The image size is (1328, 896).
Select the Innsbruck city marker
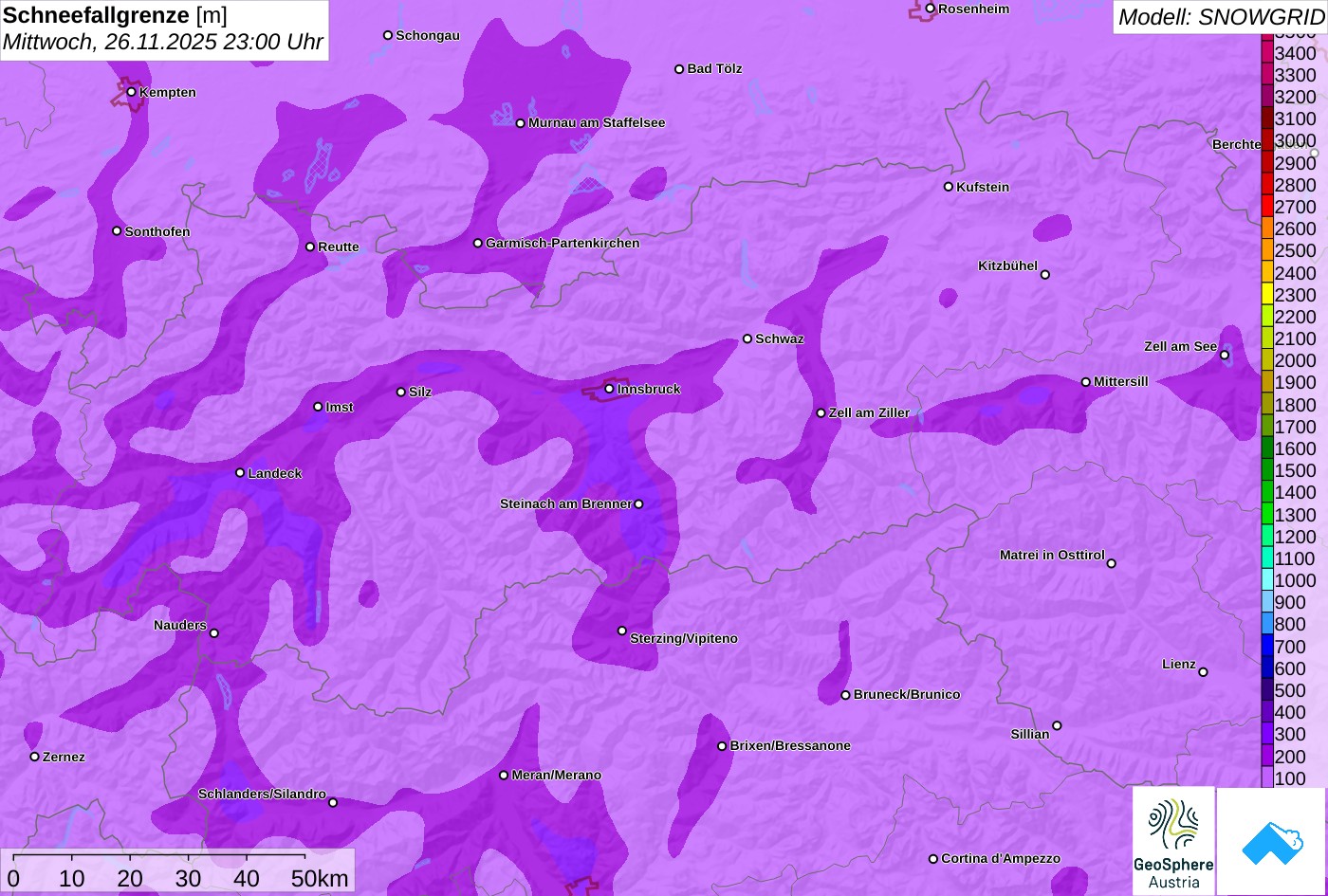point(610,389)
